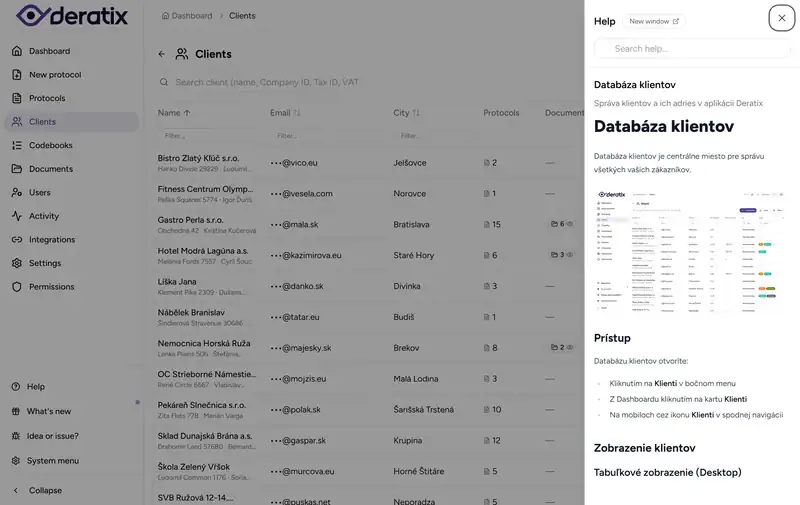This screenshot has height=505, width=800.
Task: Open the 2 documents folder for Nemocnica Horská Ruža
Action: pos(561,347)
